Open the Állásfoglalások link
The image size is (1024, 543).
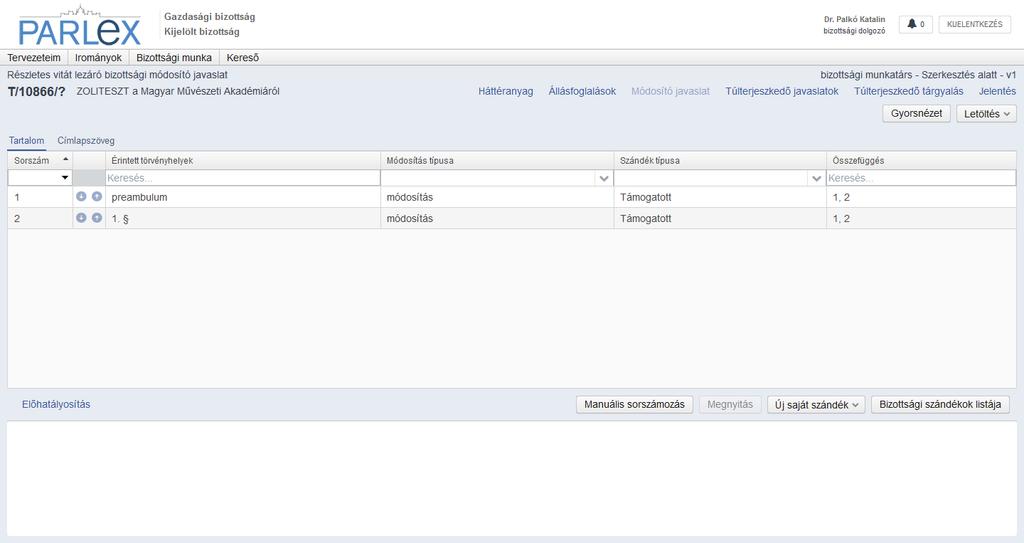click(582, 91)
